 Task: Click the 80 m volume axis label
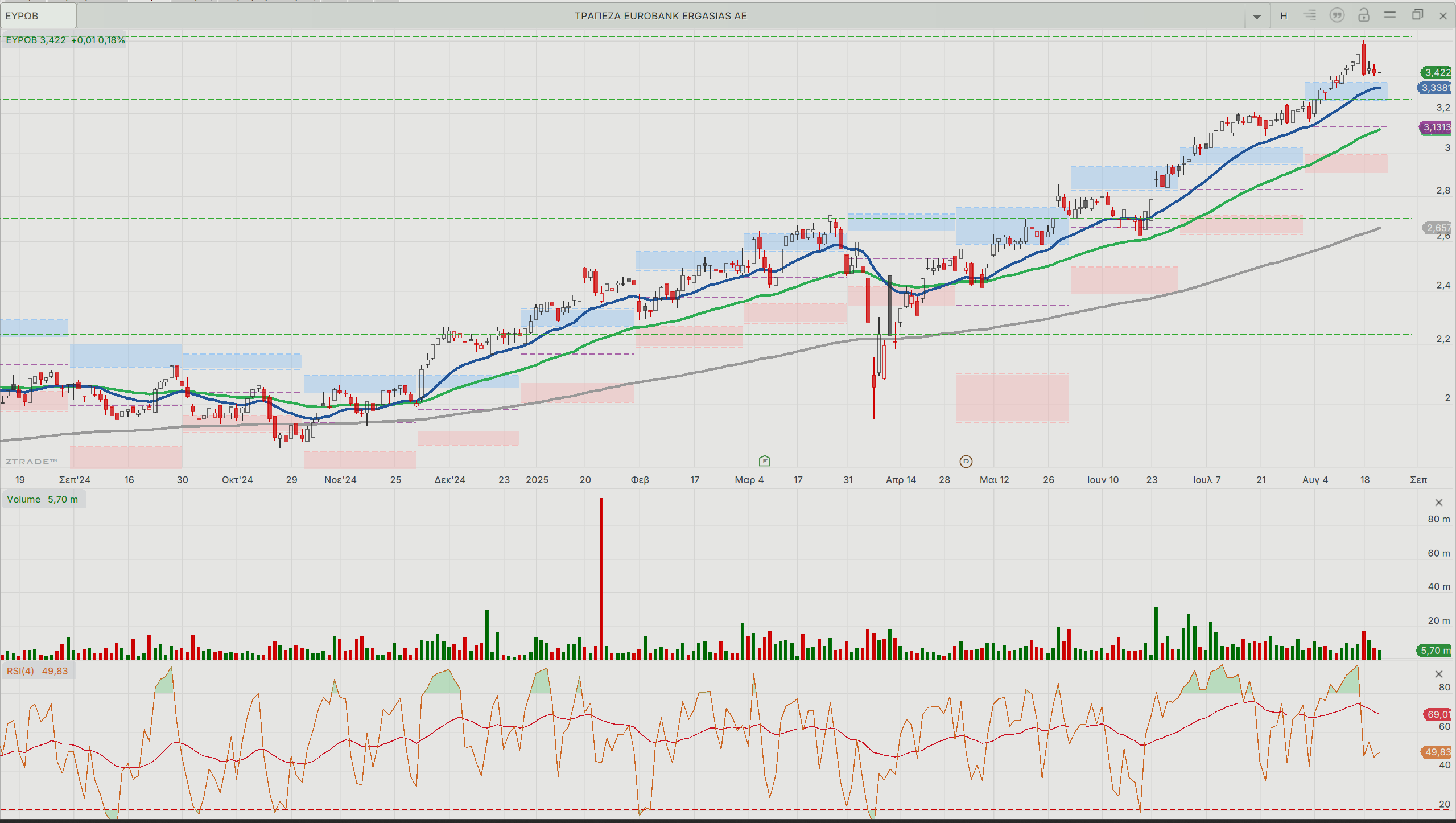coord(1439,519)
